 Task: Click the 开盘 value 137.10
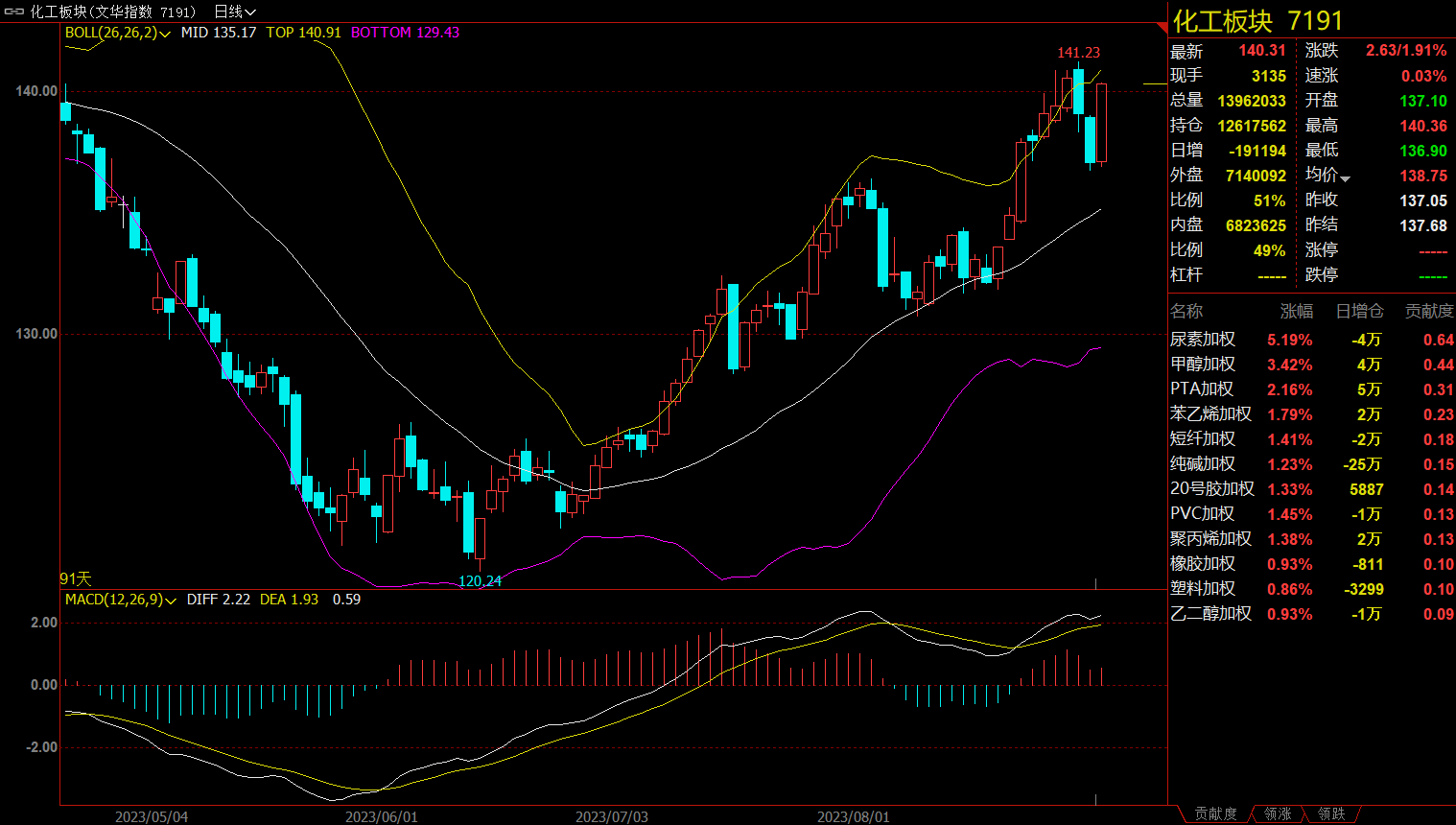1423,101
